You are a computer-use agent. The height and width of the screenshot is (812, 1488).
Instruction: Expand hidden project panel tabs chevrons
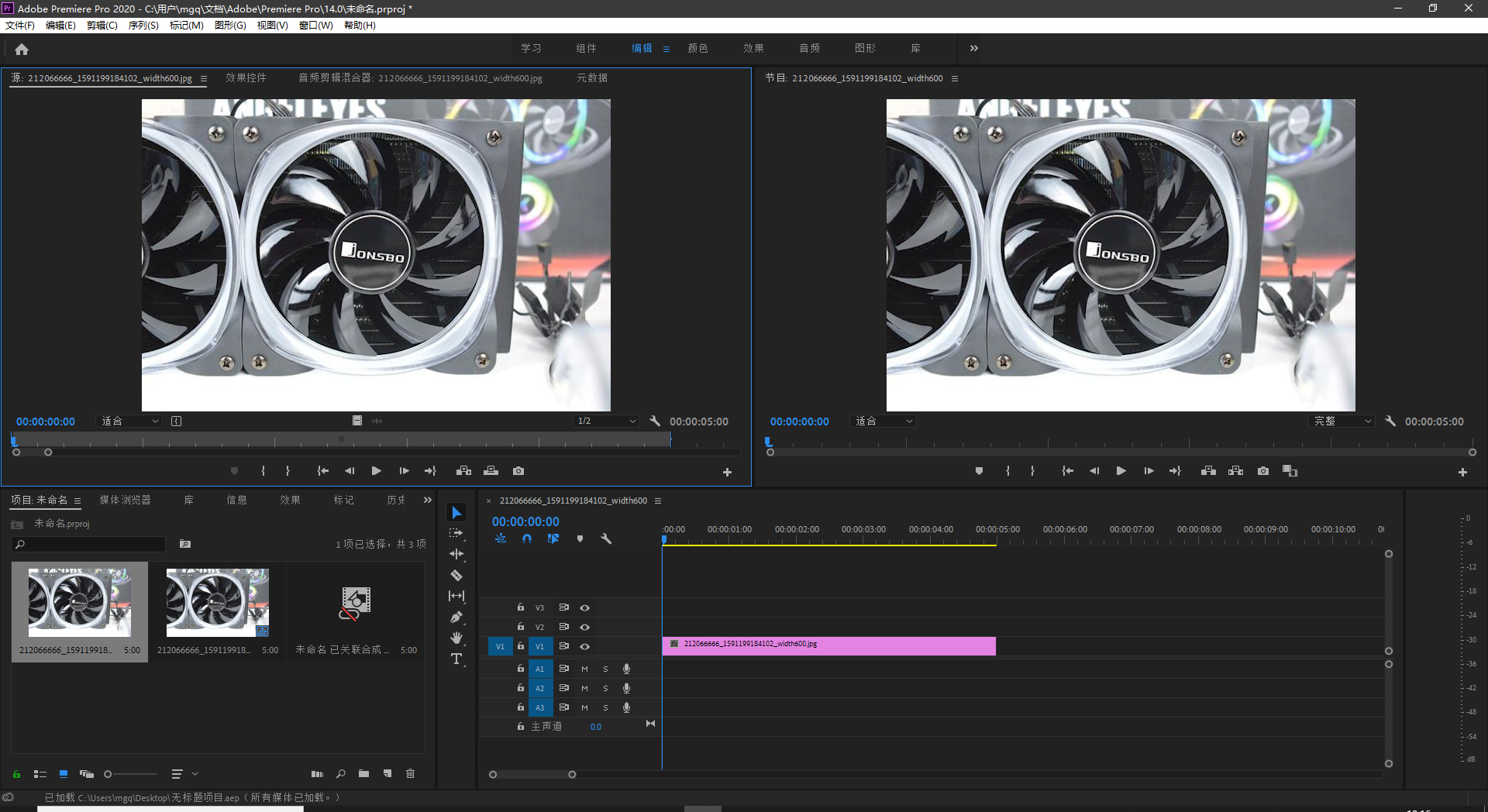[427, 500]
